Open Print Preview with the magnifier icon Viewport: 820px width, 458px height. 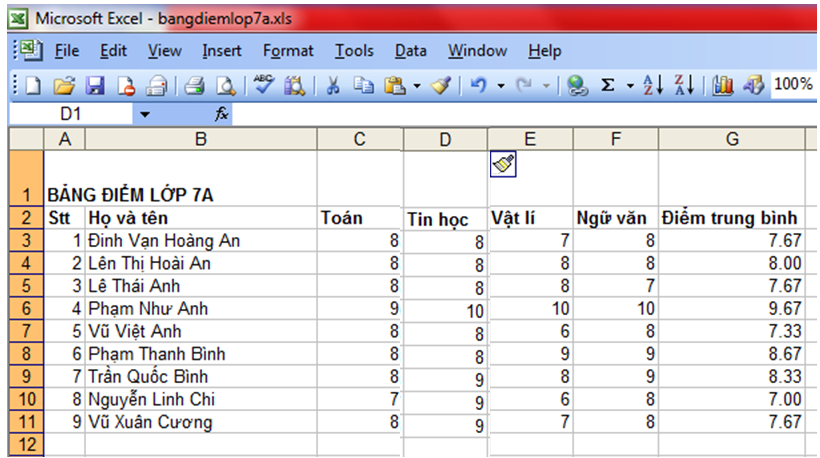pos(226,85)
